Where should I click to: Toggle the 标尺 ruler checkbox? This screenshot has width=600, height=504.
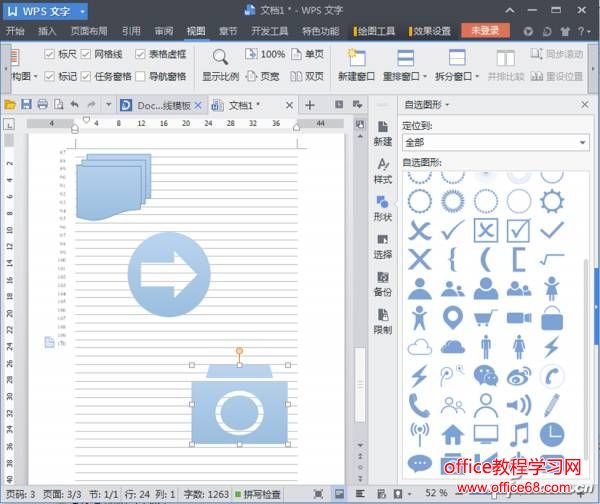pos(50,54)
